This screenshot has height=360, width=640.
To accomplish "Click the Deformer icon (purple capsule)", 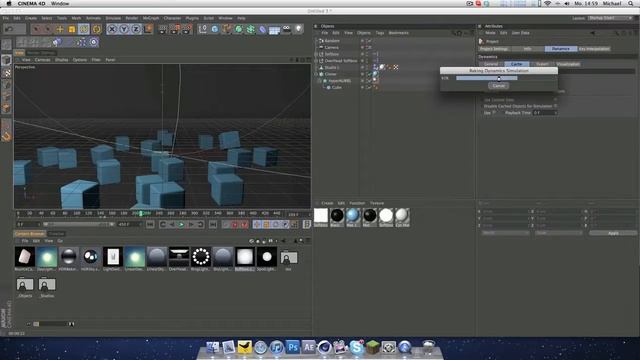I will (x=262, y=29).
